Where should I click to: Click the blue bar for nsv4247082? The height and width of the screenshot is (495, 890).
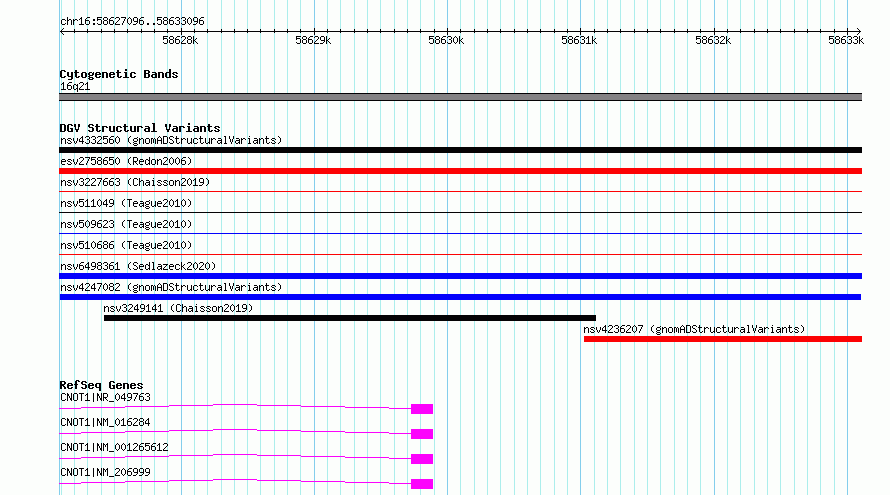(460, 297)
